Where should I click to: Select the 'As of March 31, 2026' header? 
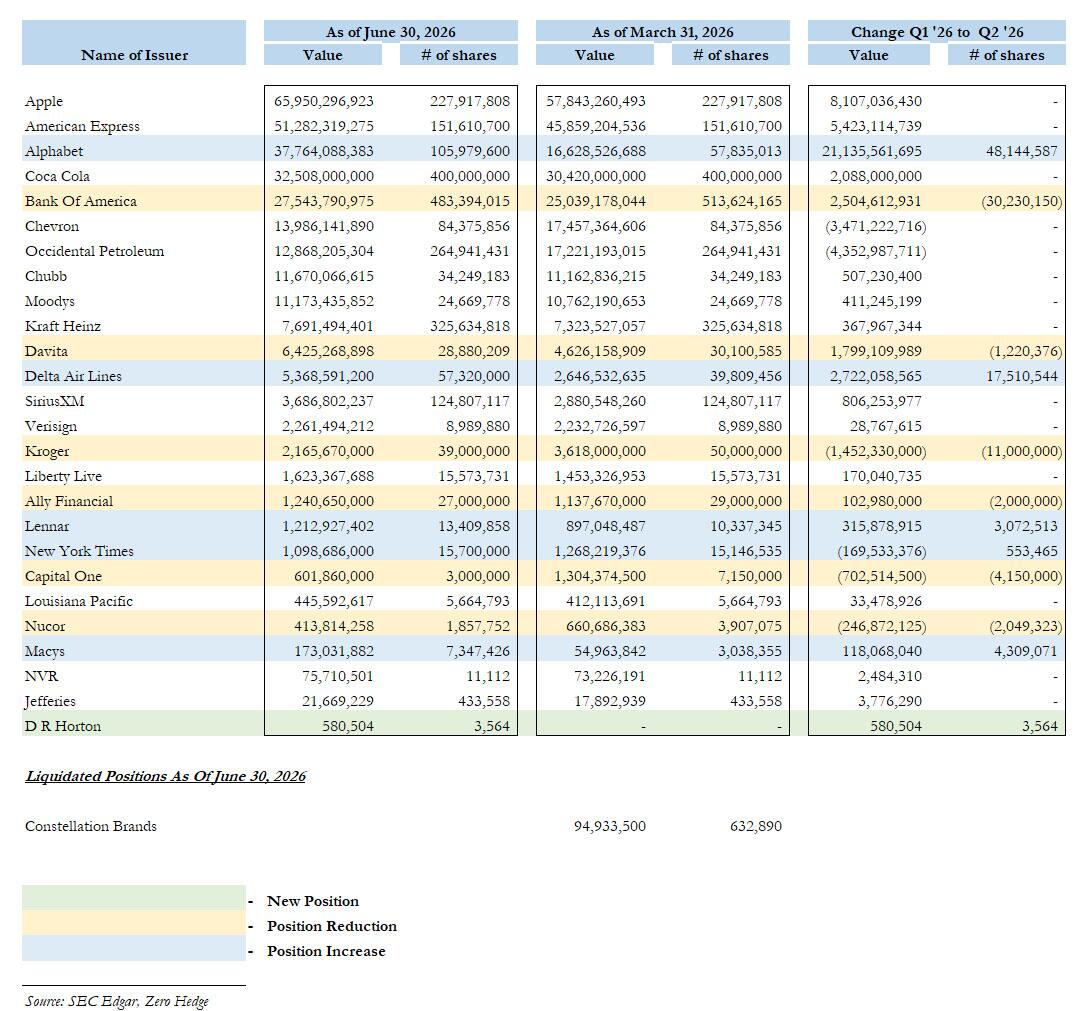[662, 32]
